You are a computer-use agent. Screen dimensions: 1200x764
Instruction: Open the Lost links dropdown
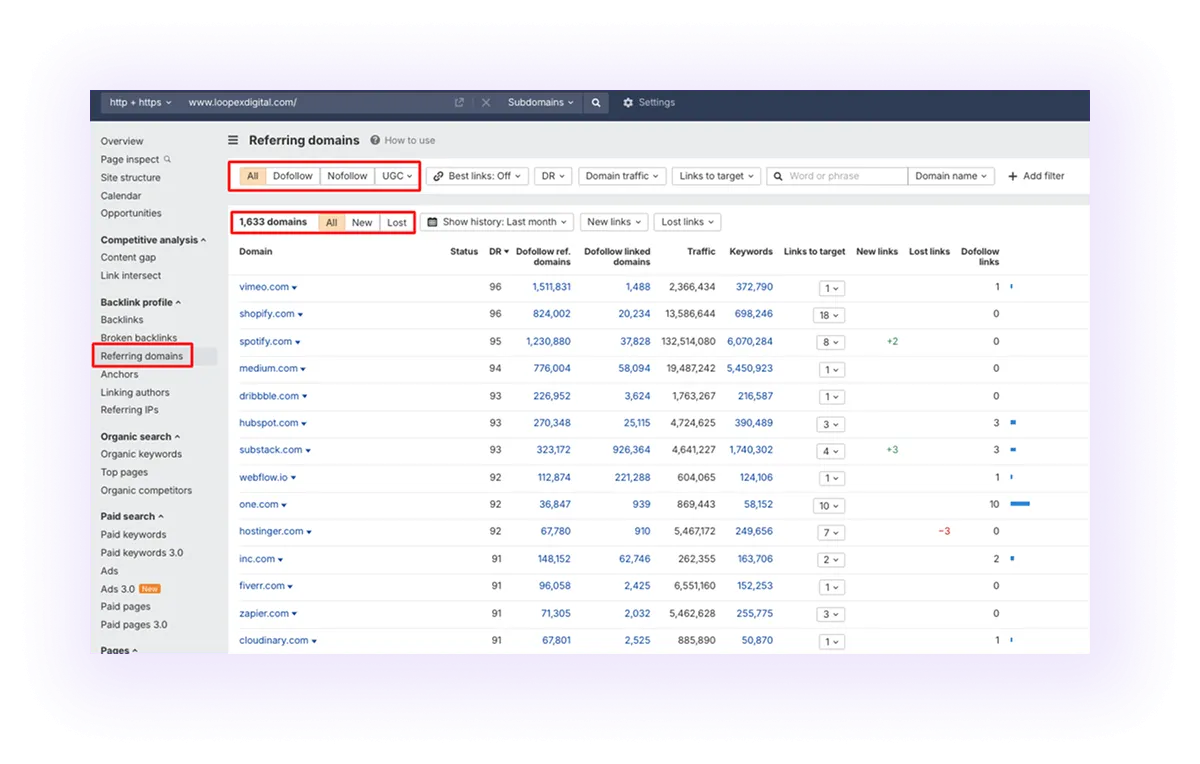click(688, 222)
